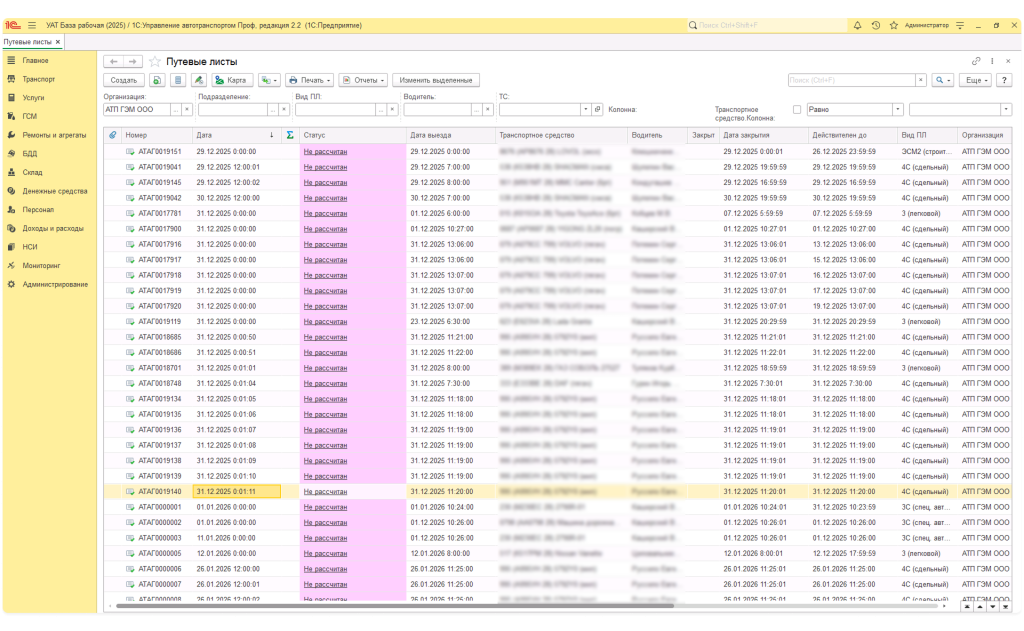The image size is (1024, 631).
Task: Click the Карта map button
Action: point(230,80)
